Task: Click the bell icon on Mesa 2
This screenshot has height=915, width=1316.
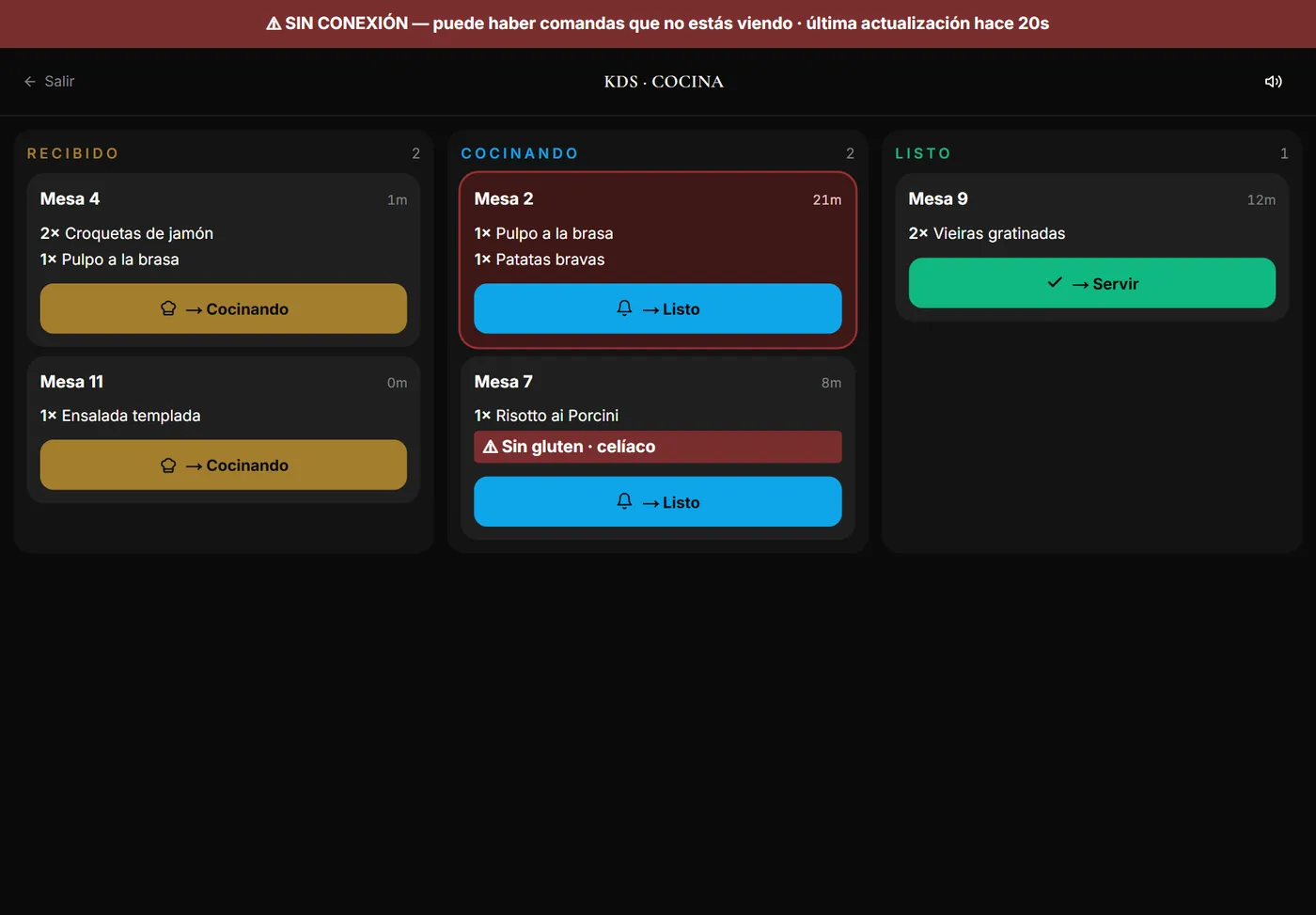Action: click(x=624, y=308)
